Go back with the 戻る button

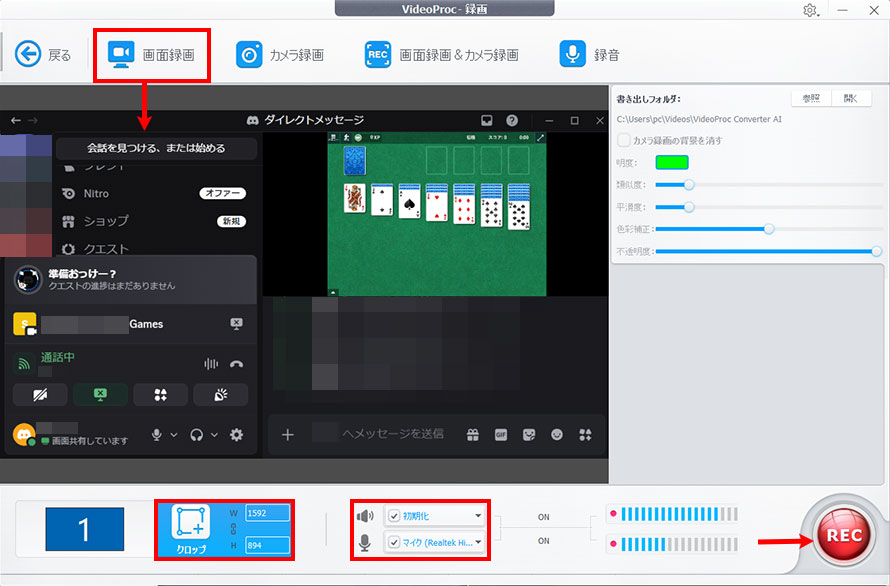coord(43,55)
